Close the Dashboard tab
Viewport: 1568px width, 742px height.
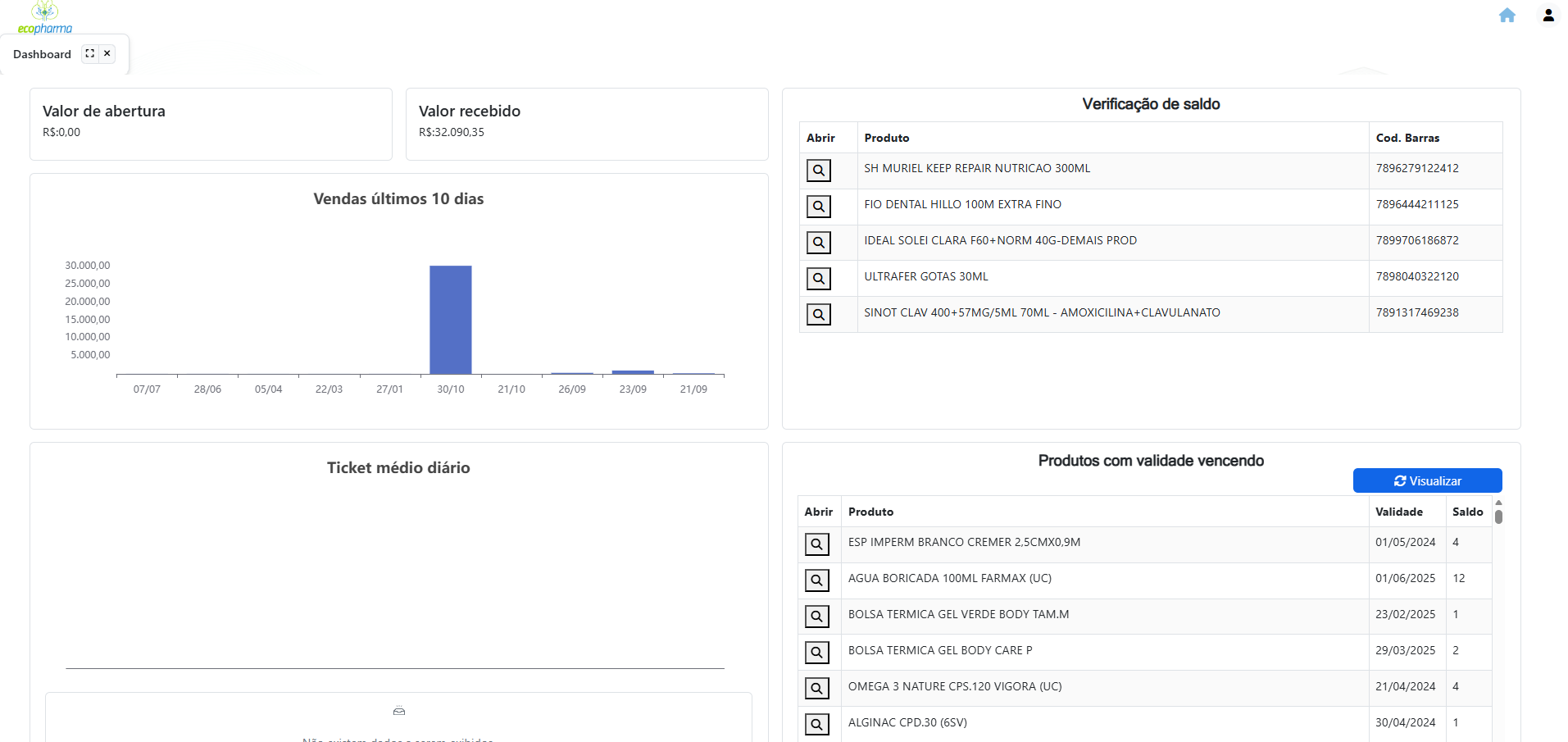click(107, 53)
